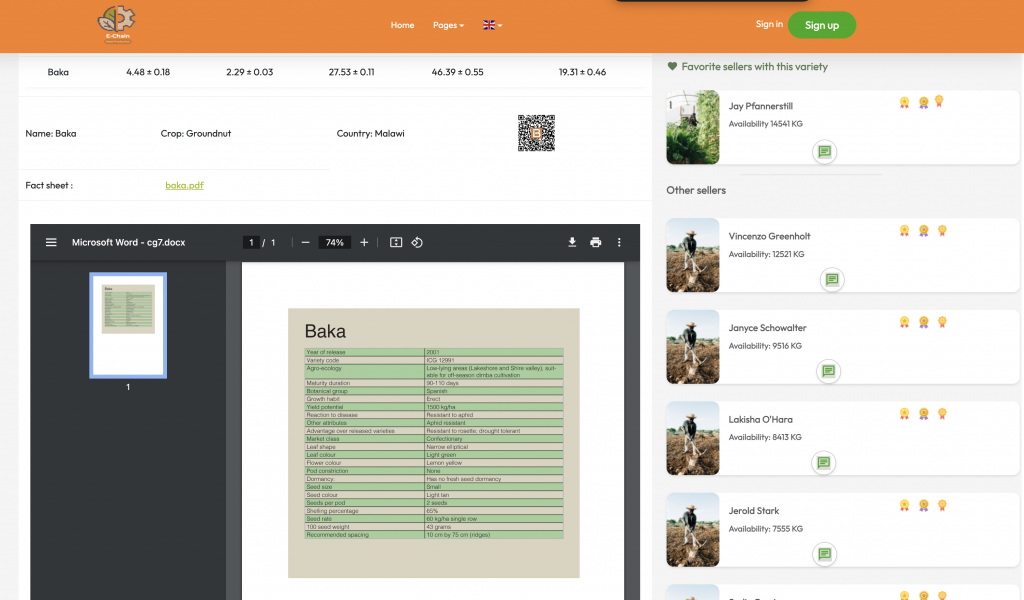
Task: Download the PDF document
Action: (x=572, y=242)
